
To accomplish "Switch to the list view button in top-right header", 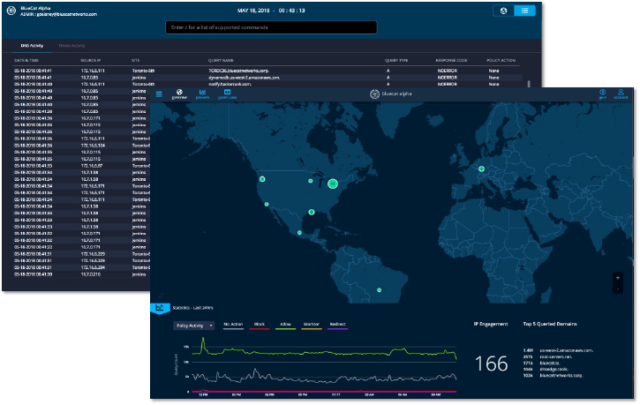I will 524,11.
